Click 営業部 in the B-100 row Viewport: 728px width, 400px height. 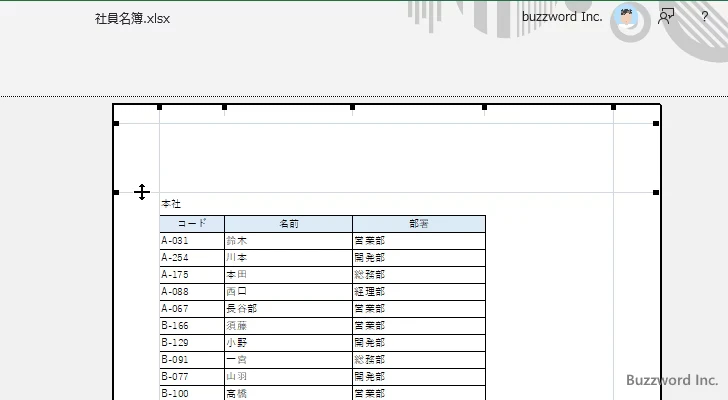click(x=370, y=394)
